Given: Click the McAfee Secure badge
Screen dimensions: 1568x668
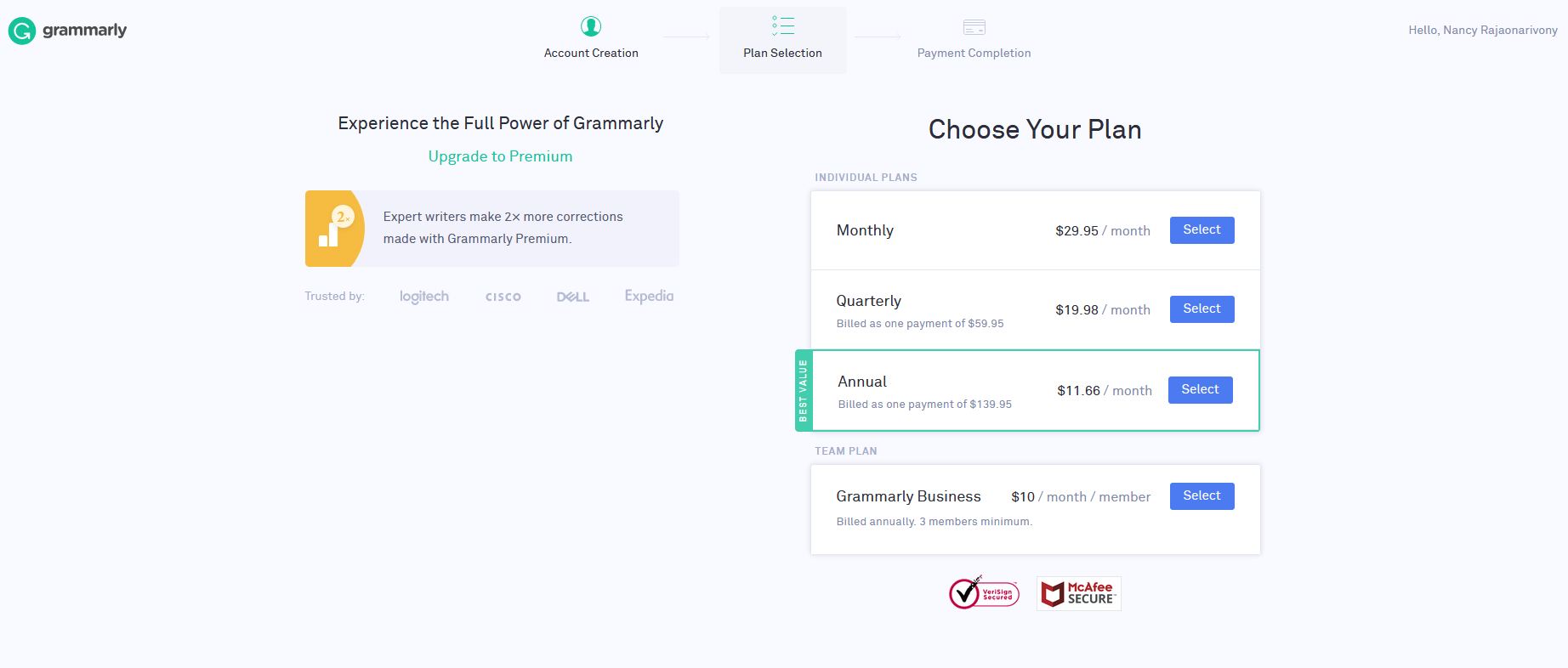Looking at the screenshot, I should (x=1078, y=593).
